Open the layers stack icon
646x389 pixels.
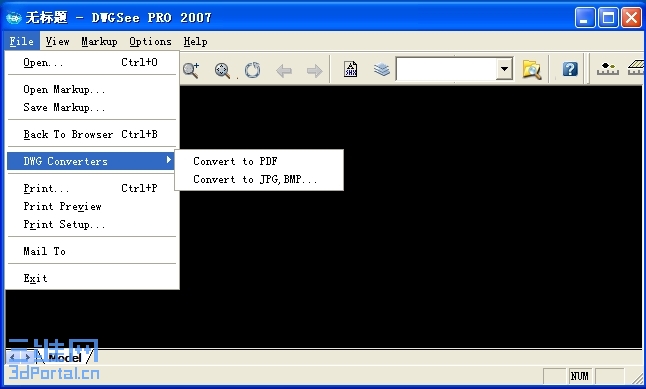(x=382, y=69)
